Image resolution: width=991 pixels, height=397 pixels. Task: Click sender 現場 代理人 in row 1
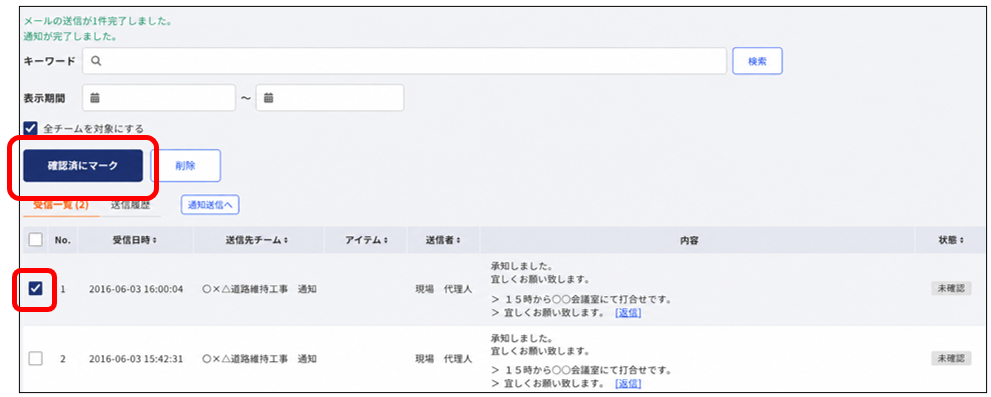[443, 289]
